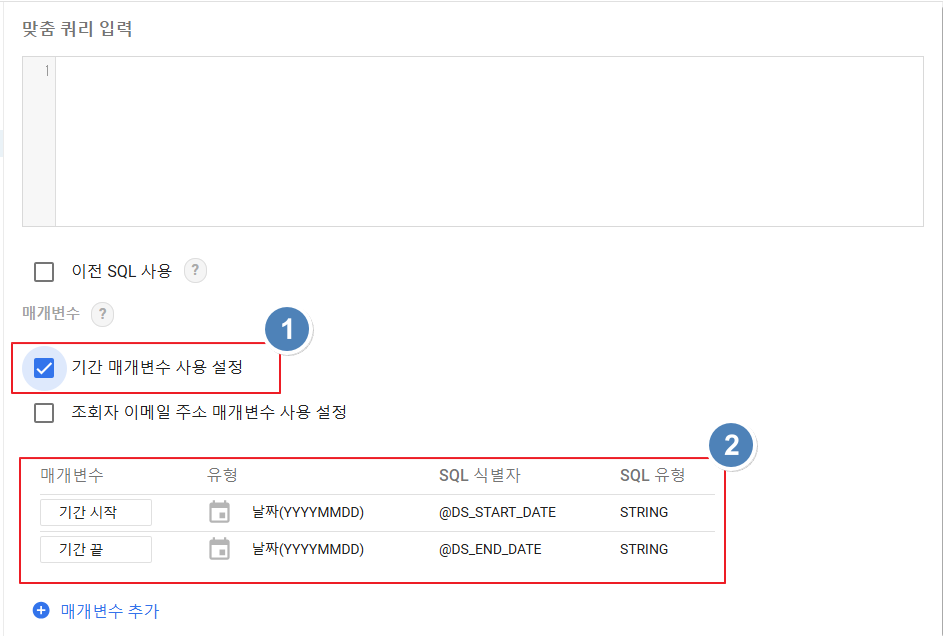Enable 조회자 이메일 주소 매개변수 사용 설정 checkbox
The image size is (943, 636).
pyautogui.click(x=44, y=413)
